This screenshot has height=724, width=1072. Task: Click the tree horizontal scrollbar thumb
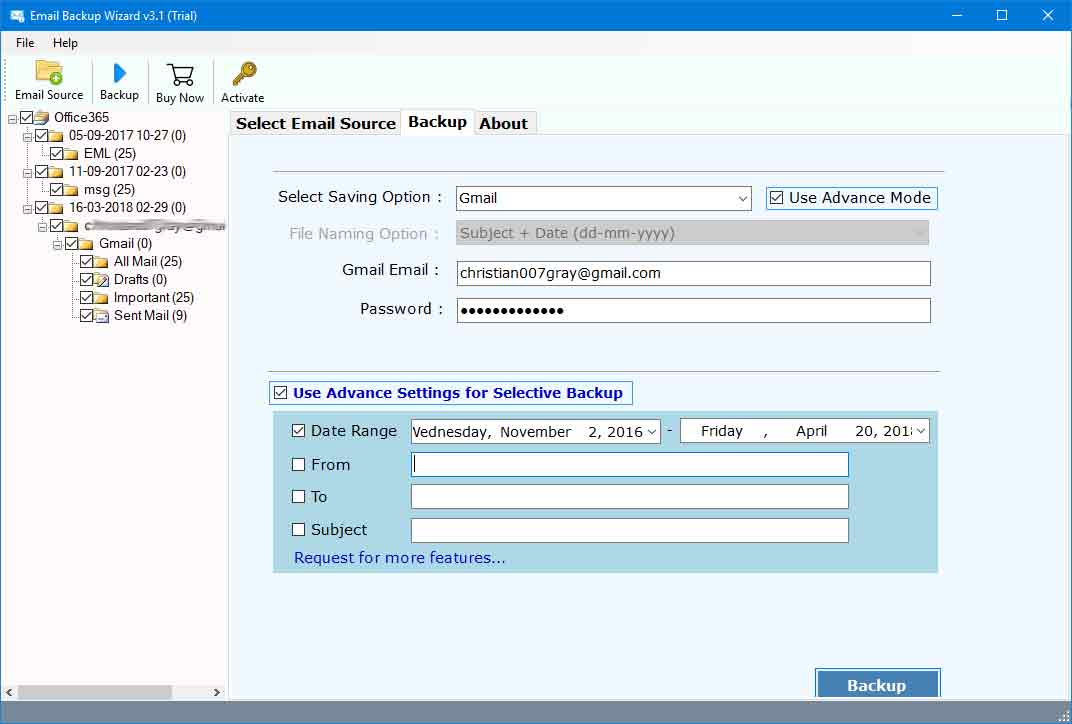point(94,693)
